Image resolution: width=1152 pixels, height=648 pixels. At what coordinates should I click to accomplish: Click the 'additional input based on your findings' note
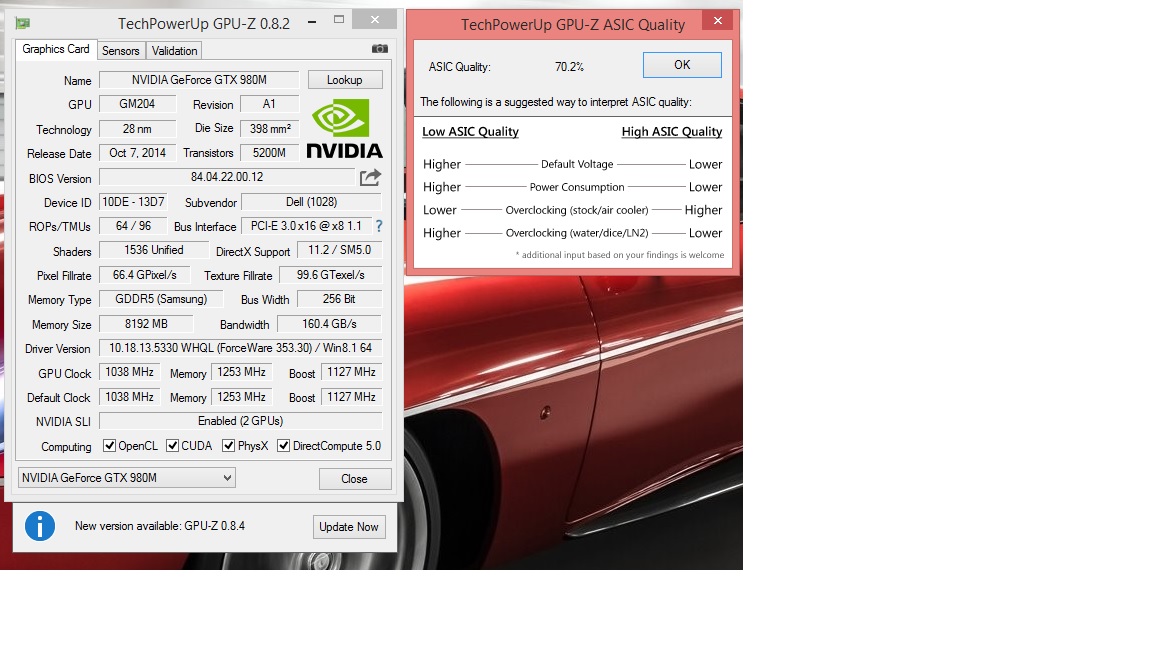pos(620,255)
